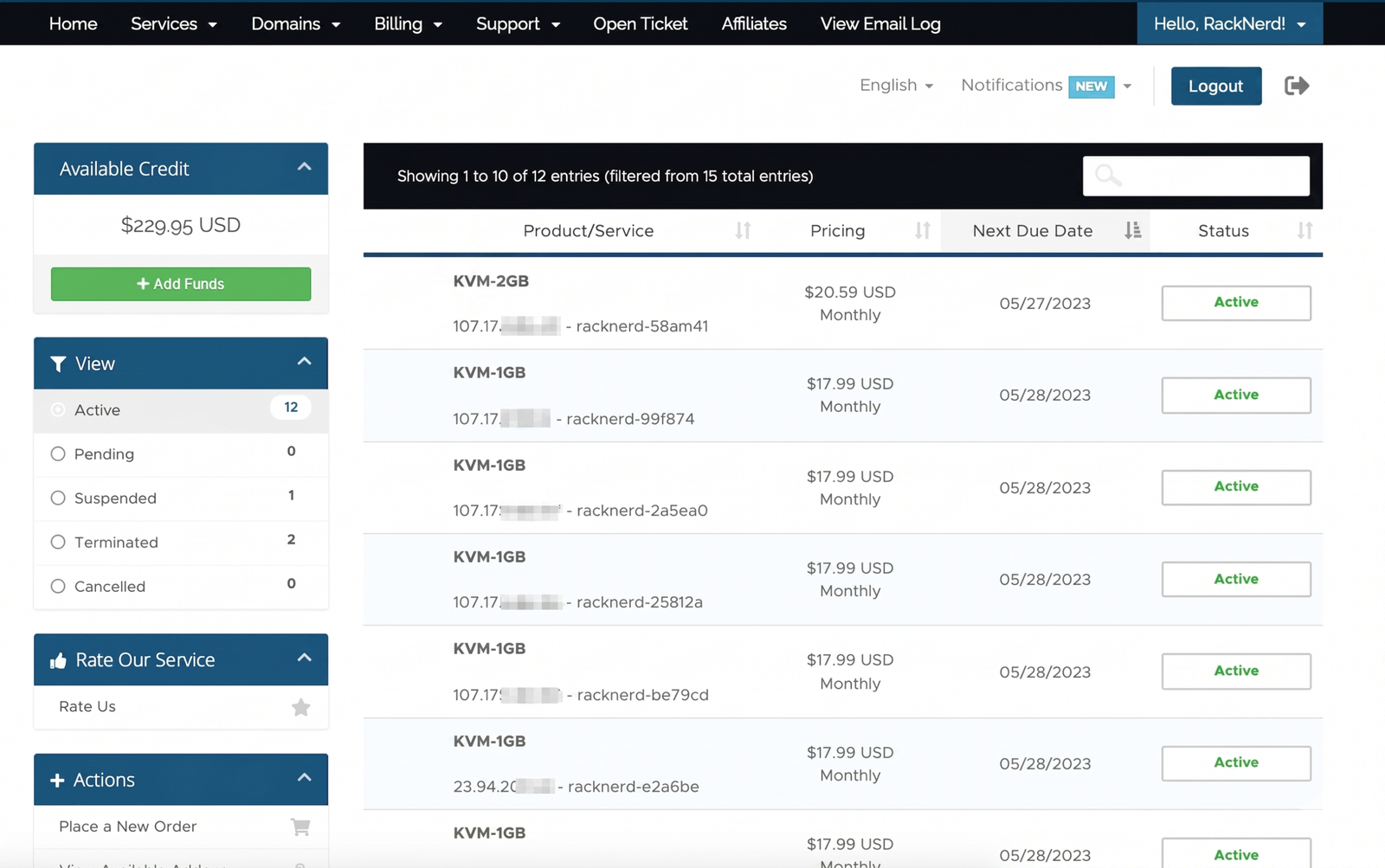
Task: Click the Logout button
Action: point(1215,86)
